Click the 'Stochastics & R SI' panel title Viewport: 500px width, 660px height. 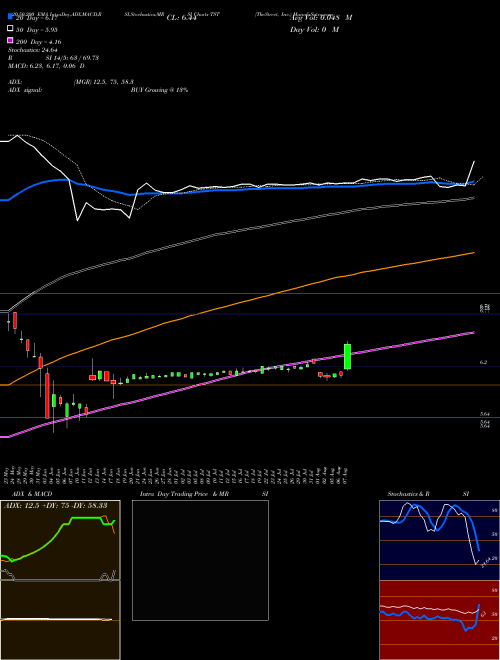(428, 494)
